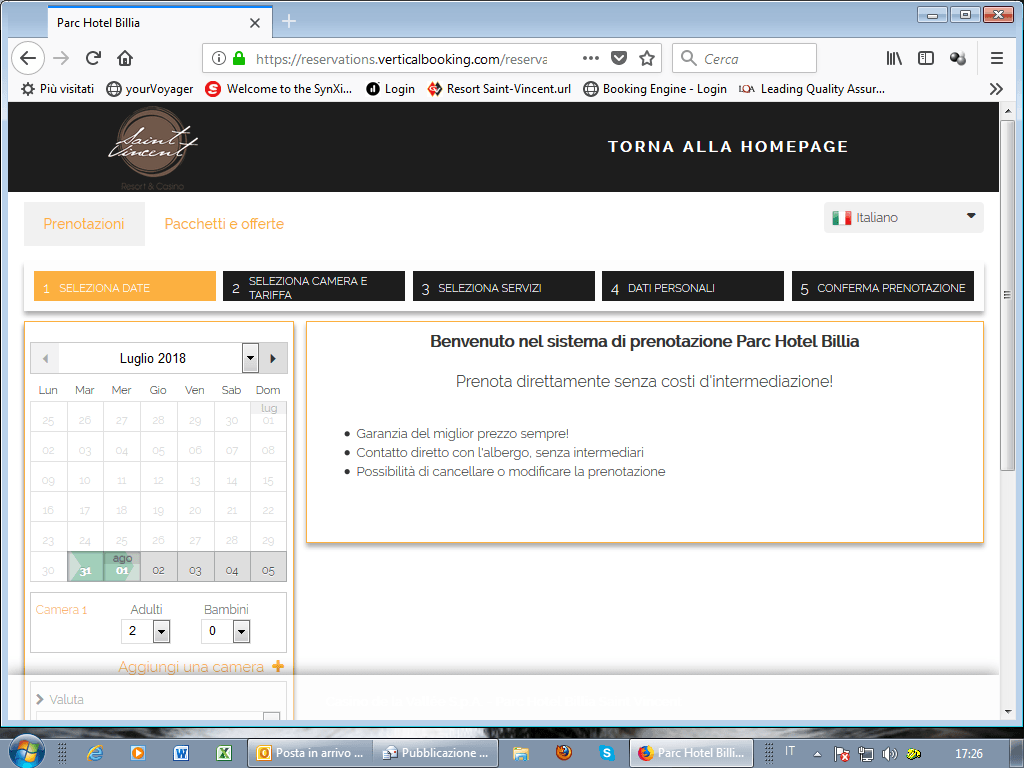Screen dimensions: 1024x768
Task: Open the Bambini number dropdown
Action: point(242,631)
